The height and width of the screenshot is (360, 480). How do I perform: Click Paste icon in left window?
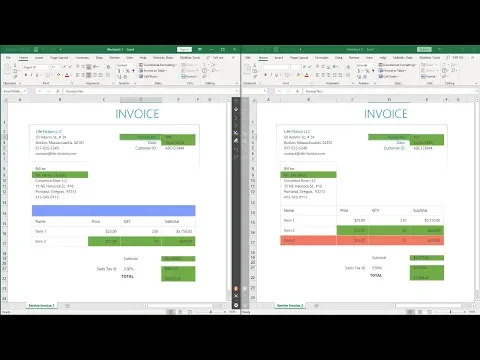7,69
